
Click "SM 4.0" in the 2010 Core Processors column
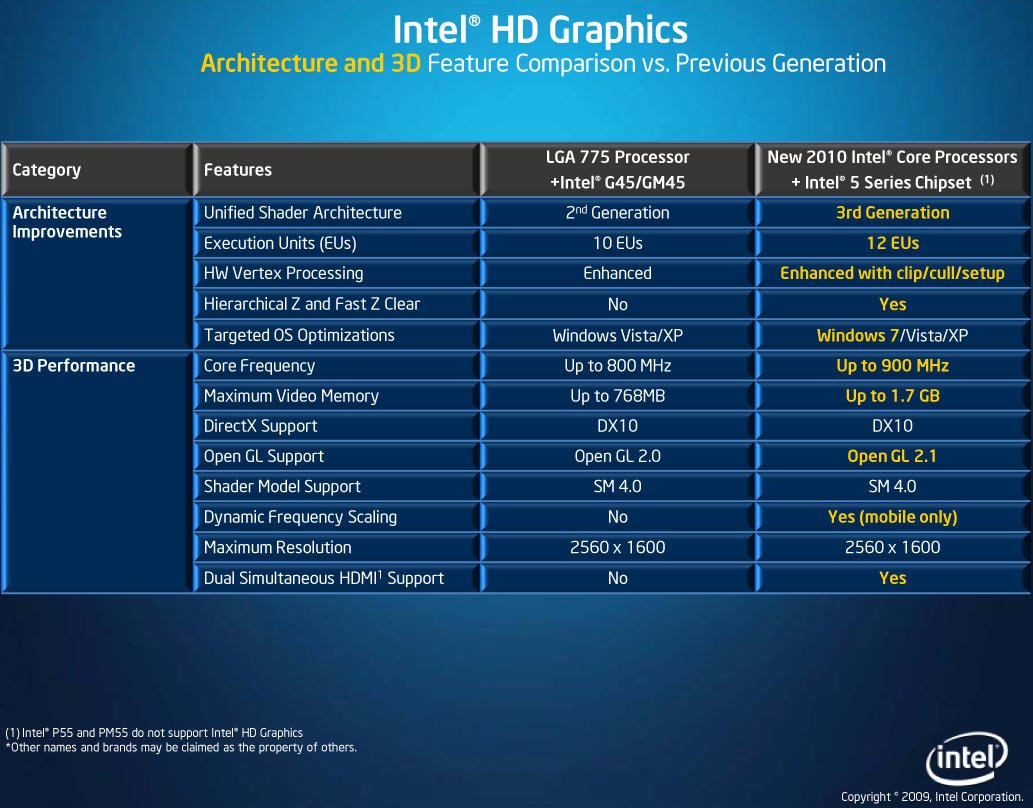click(x=892, y=486)
